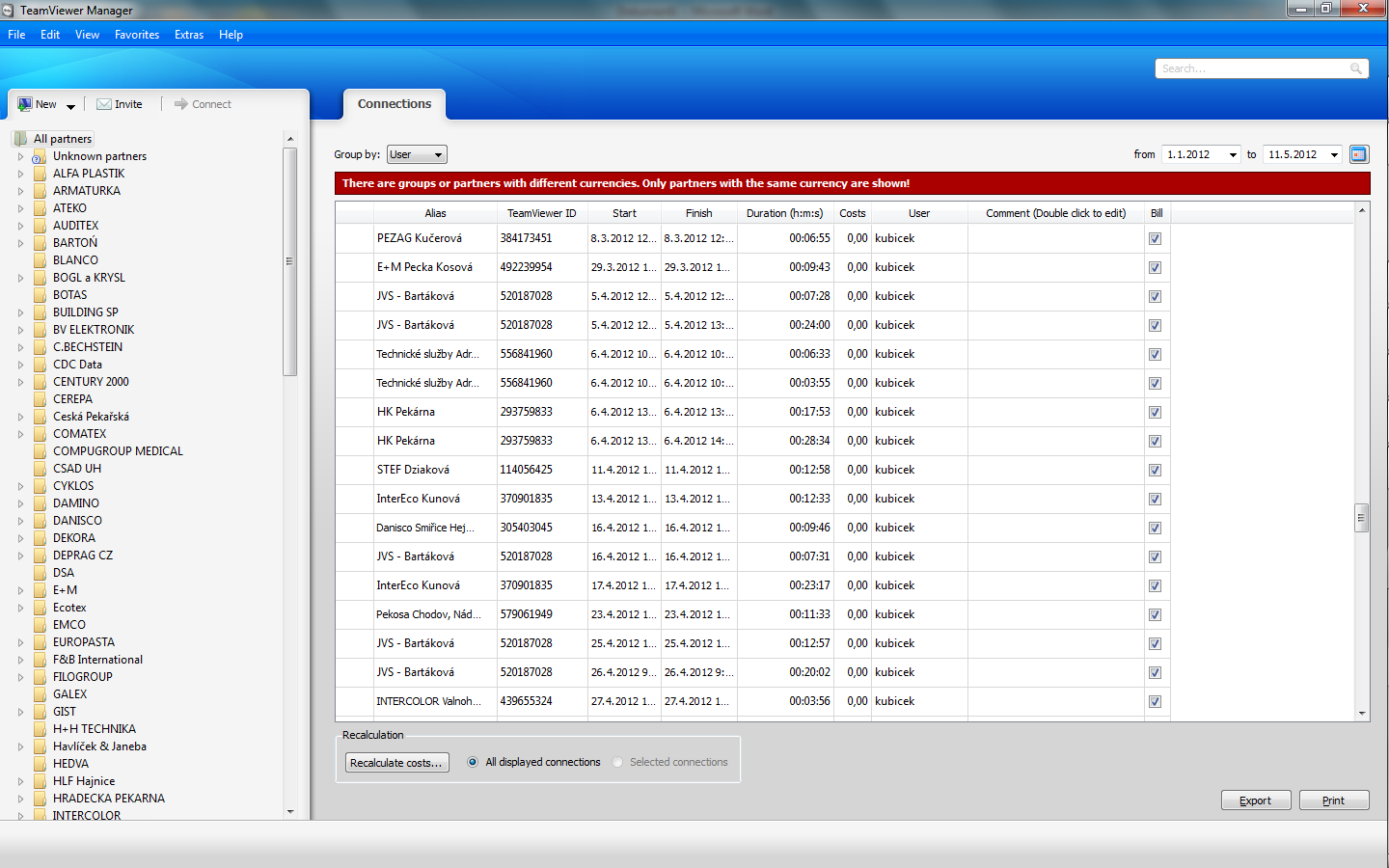Click the DSA folder icon
Image resolution: width=1389 pixels, height=868 pixels.
[40, 573]
